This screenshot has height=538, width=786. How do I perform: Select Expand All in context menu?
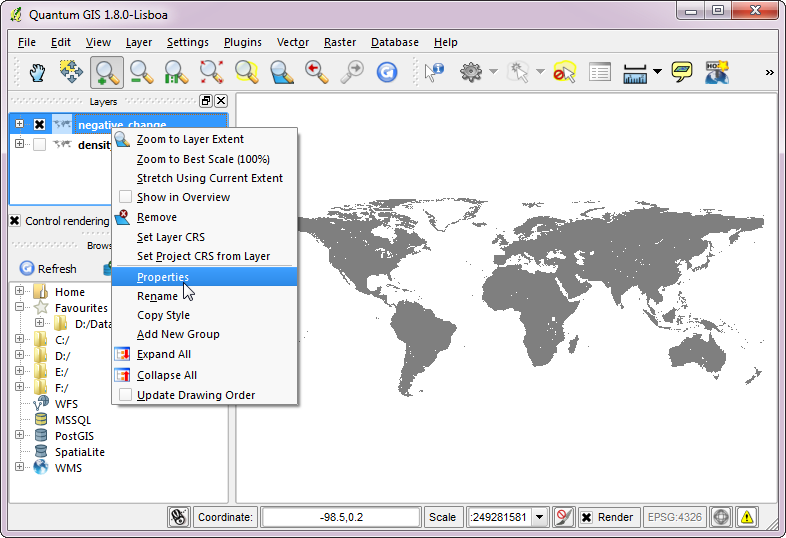click(205, 354)
